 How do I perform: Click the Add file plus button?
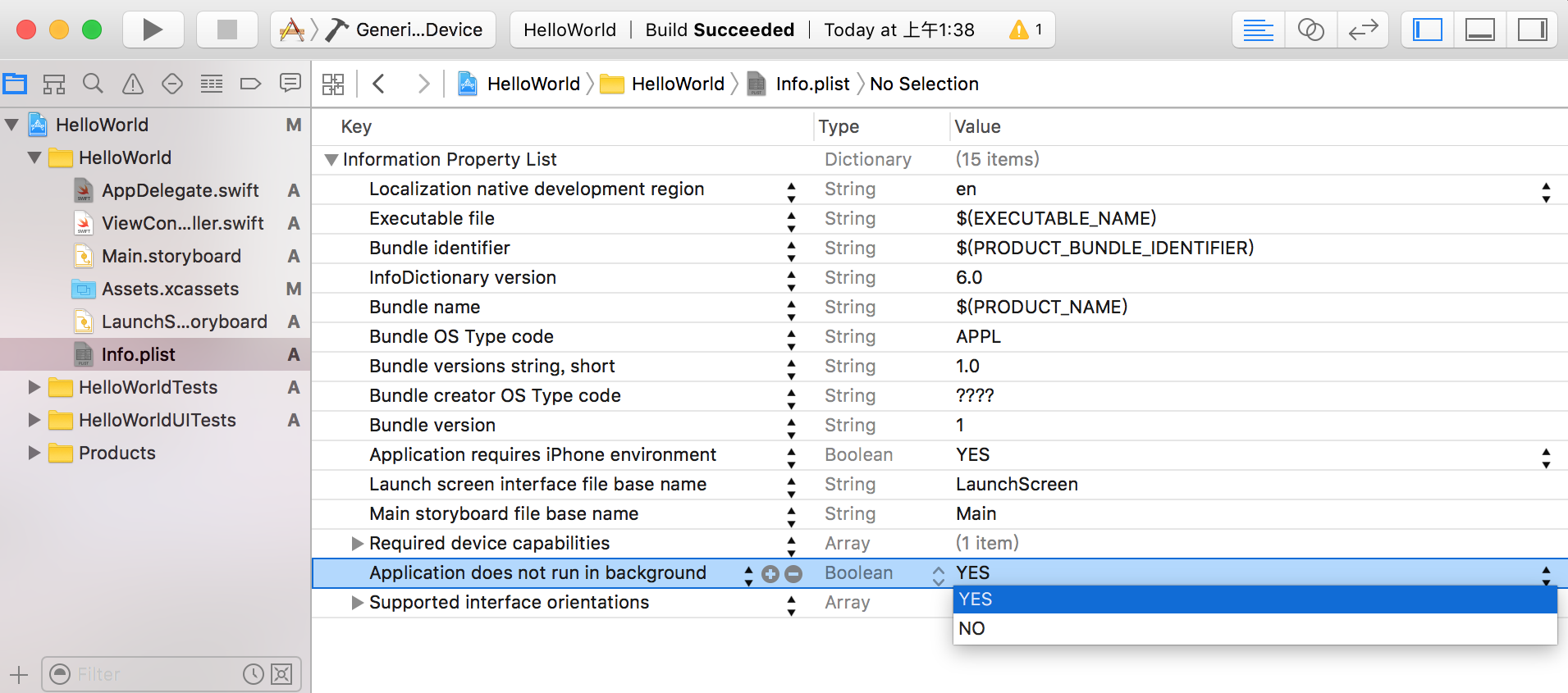[x=19, y=675]
